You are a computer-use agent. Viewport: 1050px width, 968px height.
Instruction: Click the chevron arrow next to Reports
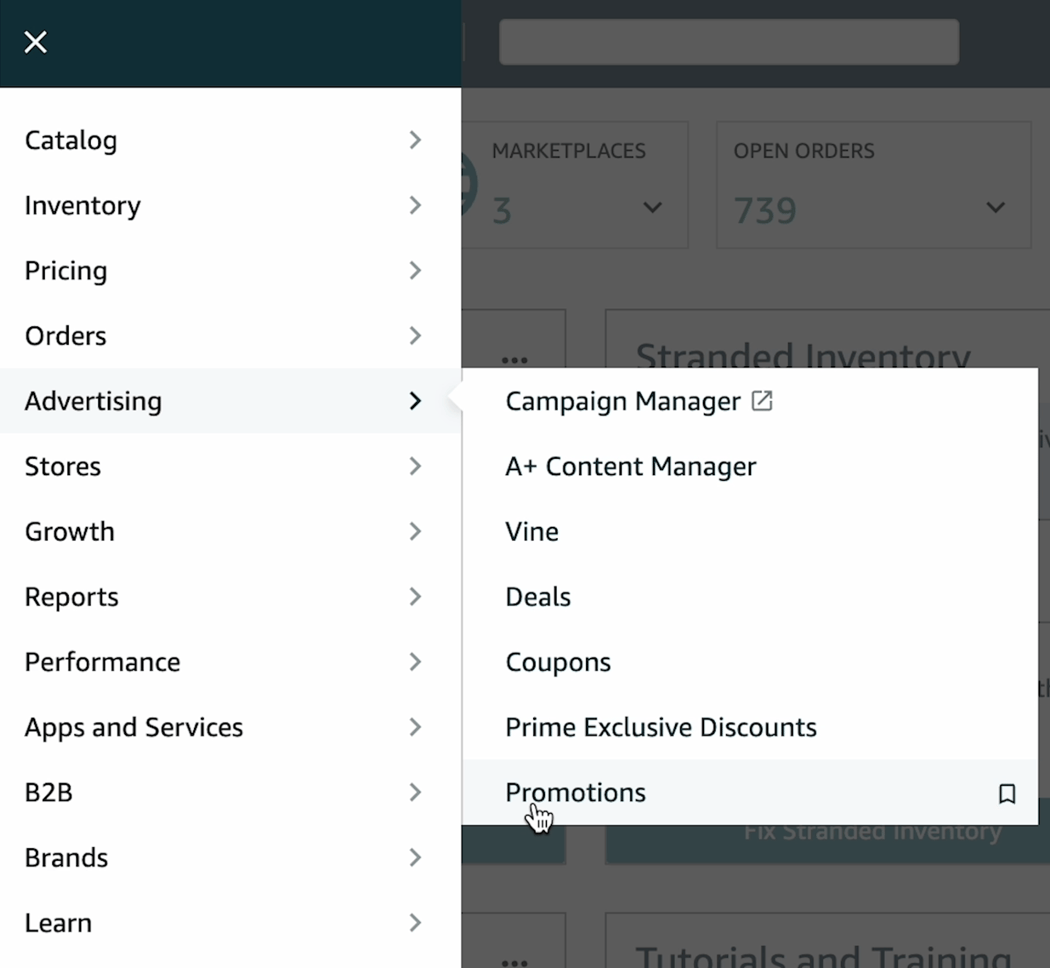click(415, 596)
